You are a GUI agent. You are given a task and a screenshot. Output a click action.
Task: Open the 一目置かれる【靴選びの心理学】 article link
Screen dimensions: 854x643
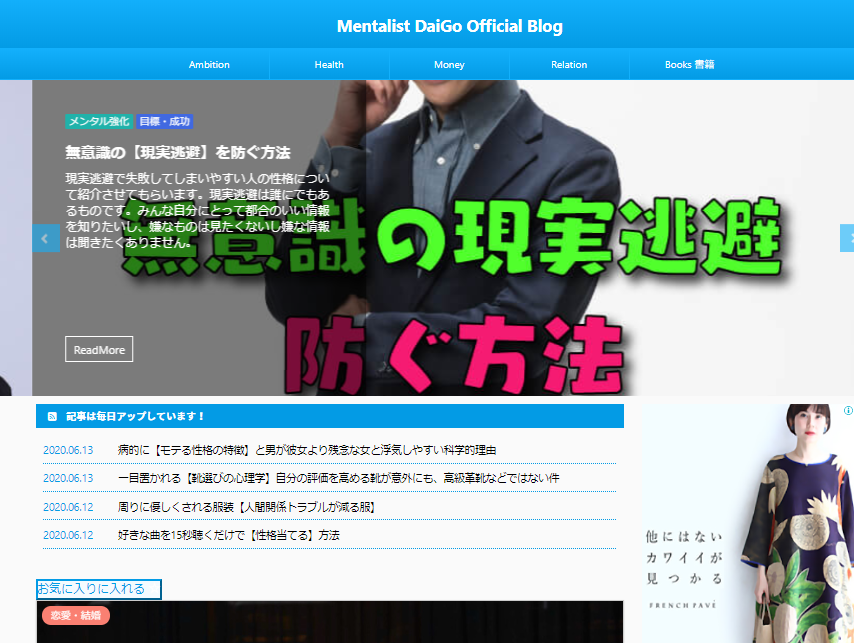[x=338, y=478]
